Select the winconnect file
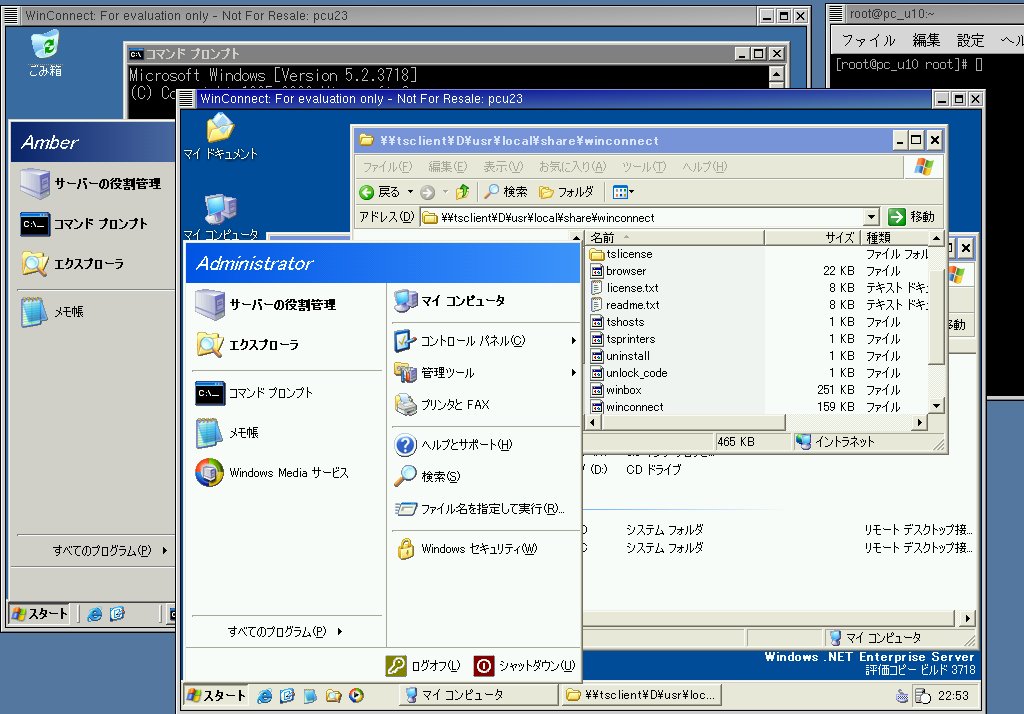Image resolution: width=1024 pixels, height=714 pixels. pos(626,407)
